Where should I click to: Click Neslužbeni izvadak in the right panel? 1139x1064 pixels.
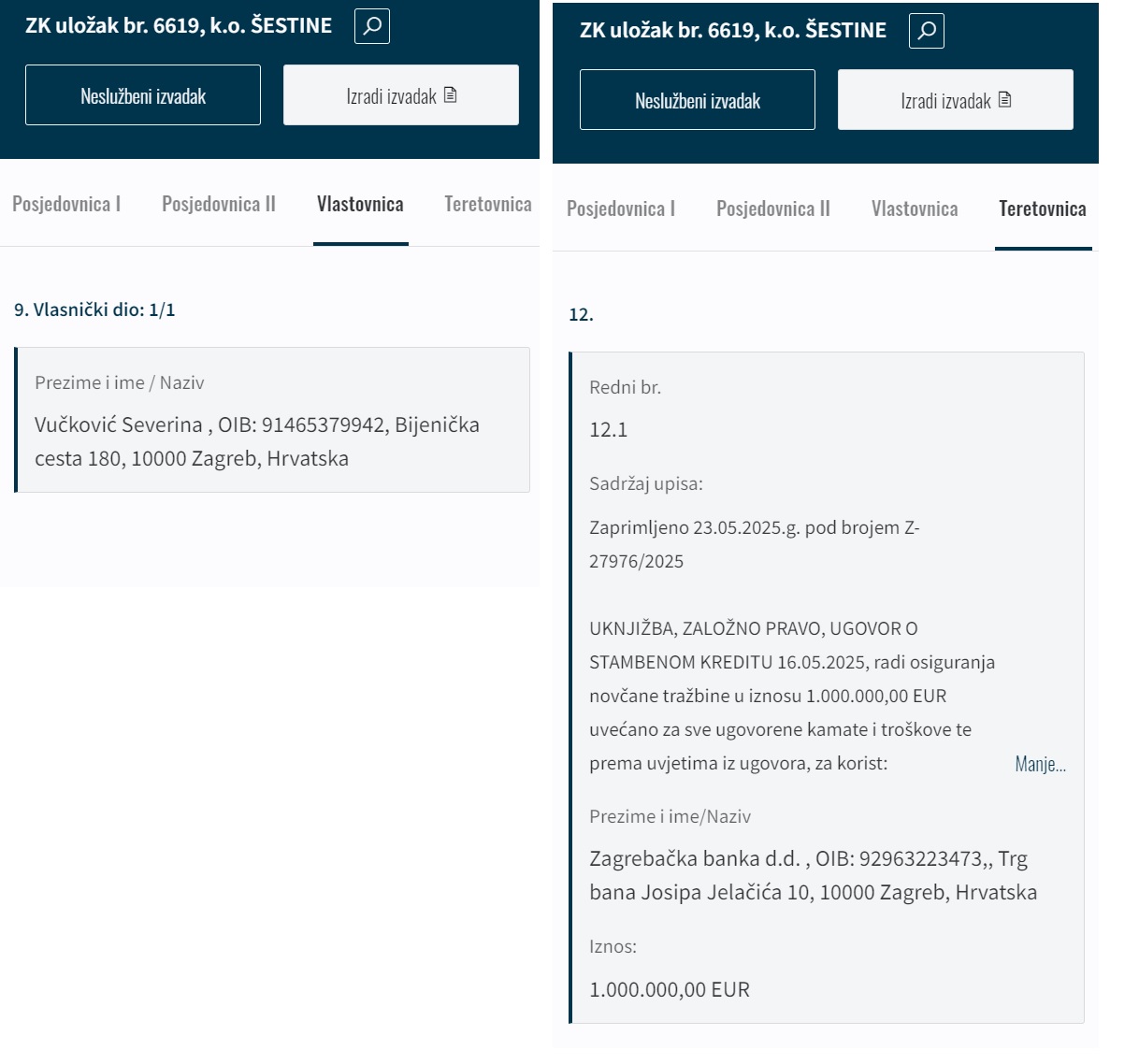coord(698,100)
